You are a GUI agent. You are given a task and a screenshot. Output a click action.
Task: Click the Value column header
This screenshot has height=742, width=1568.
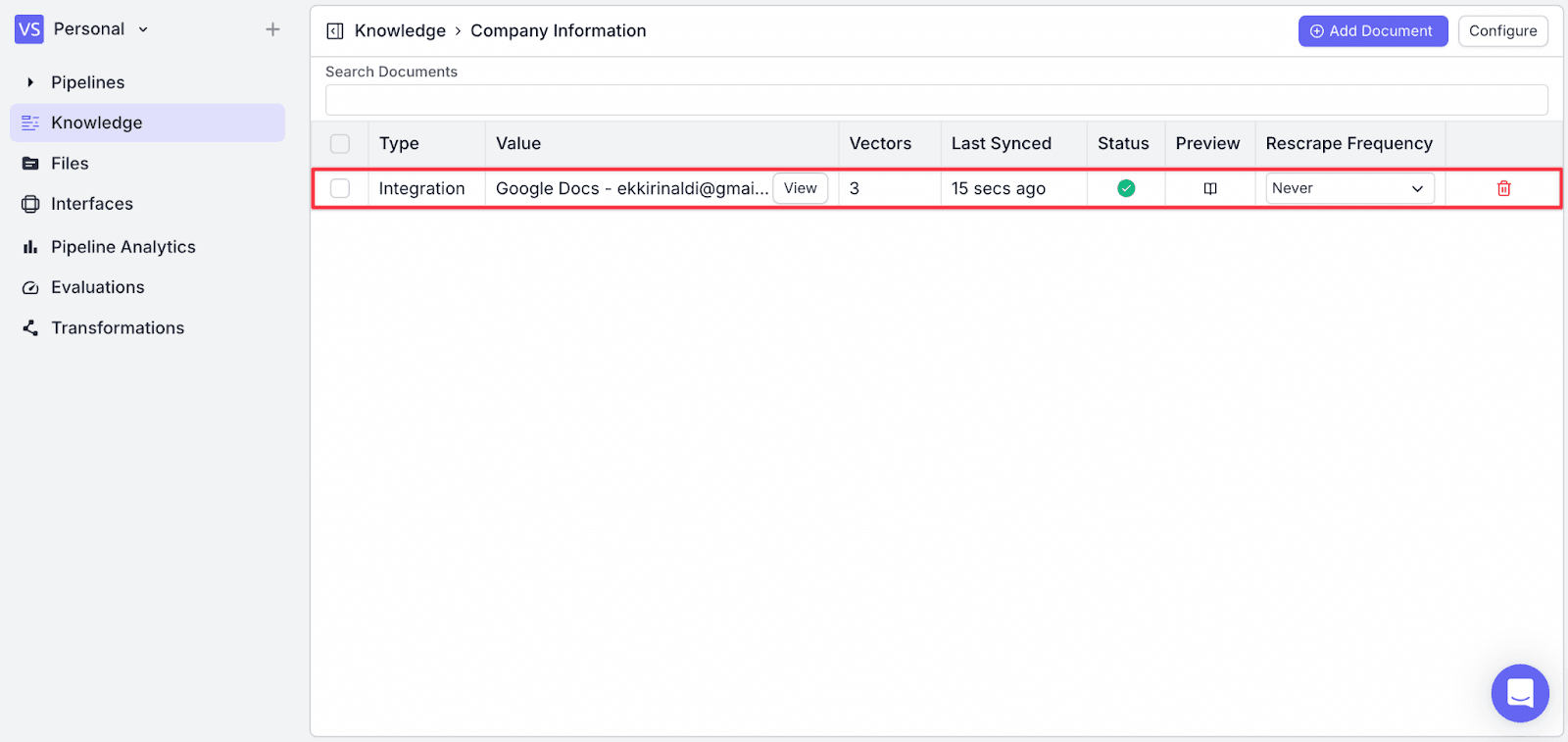tap(518, 144)
